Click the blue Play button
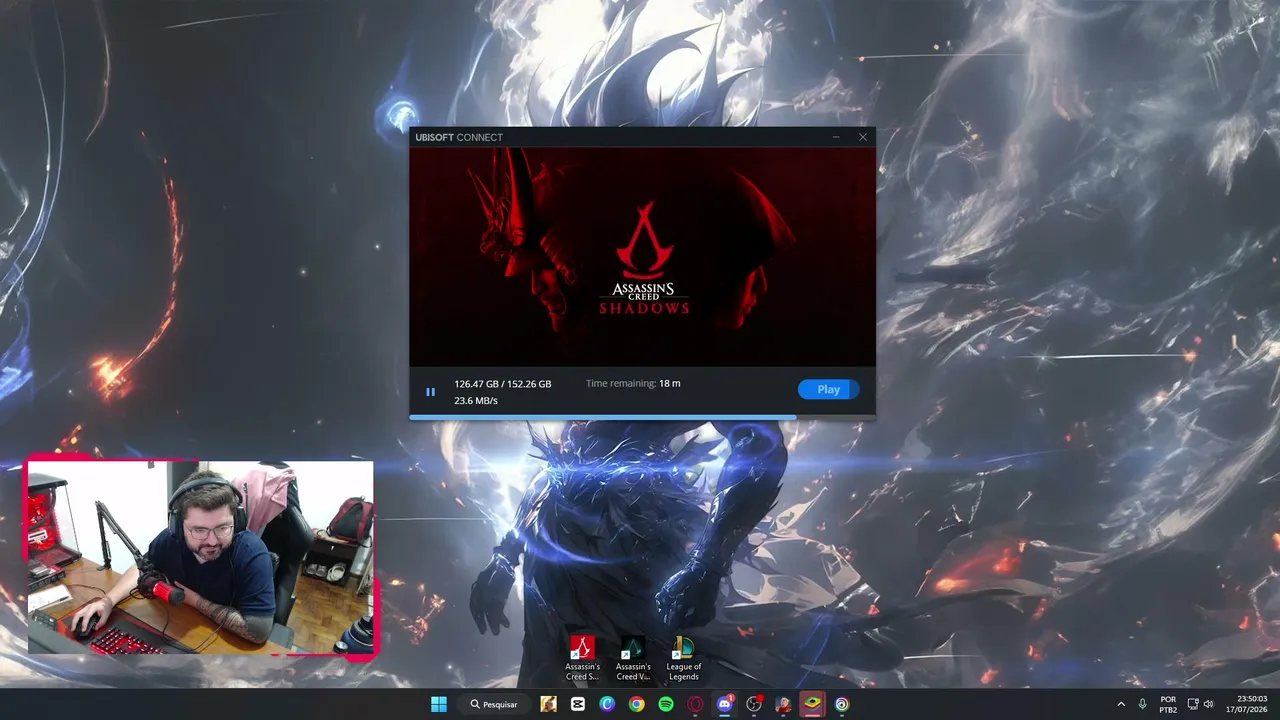Screen dimensions: 1280x720 click(x=828, y=390)
